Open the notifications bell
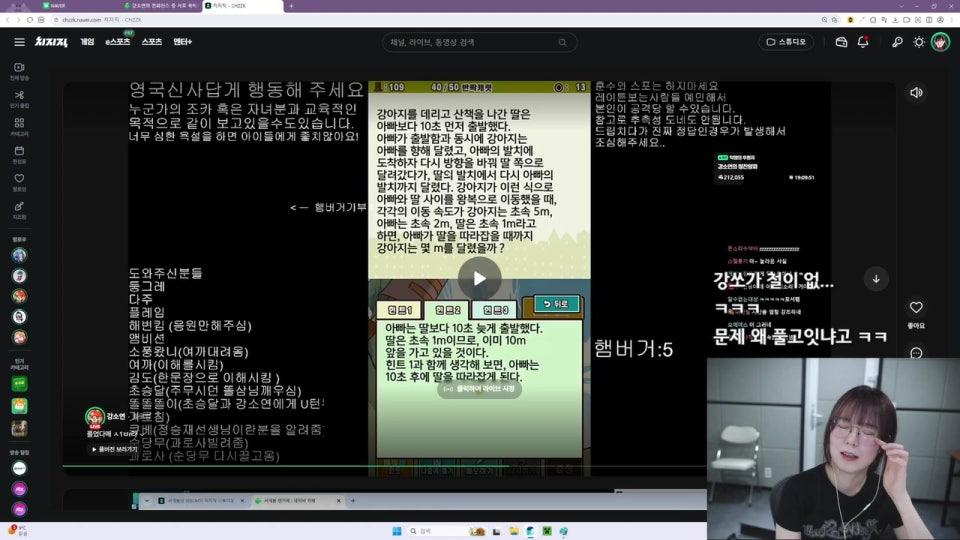This screenshot has width=960, height=540. click(863, 42)
